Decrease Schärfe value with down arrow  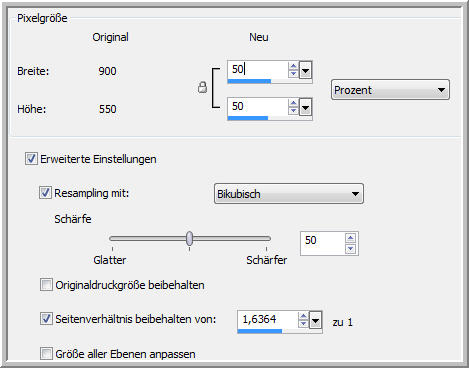(x=350, y=249)
